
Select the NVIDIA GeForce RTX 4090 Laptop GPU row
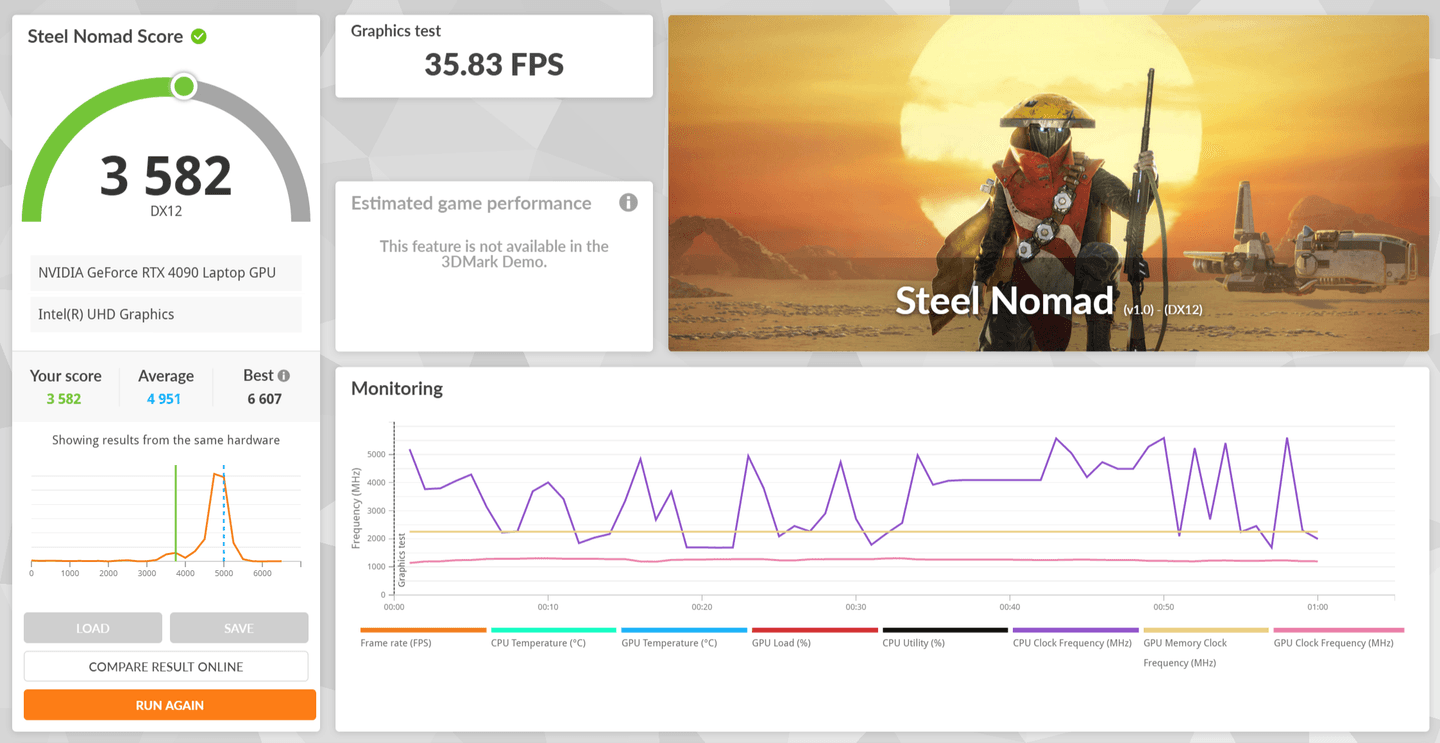click(x=166, y=272)
